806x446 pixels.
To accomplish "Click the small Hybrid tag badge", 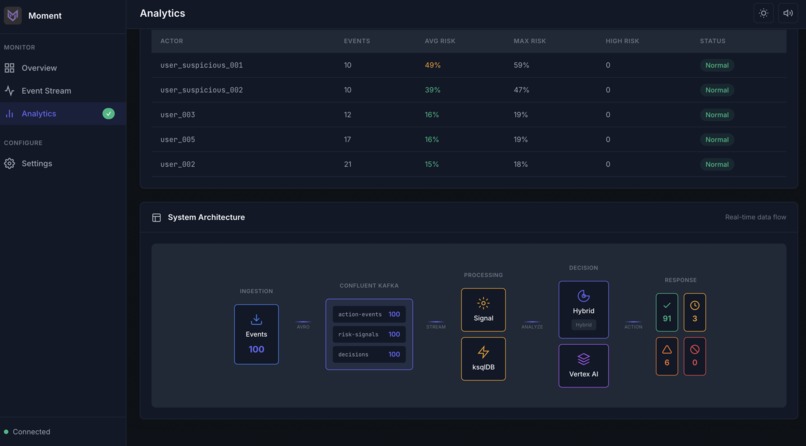I will tap(583, 325).
